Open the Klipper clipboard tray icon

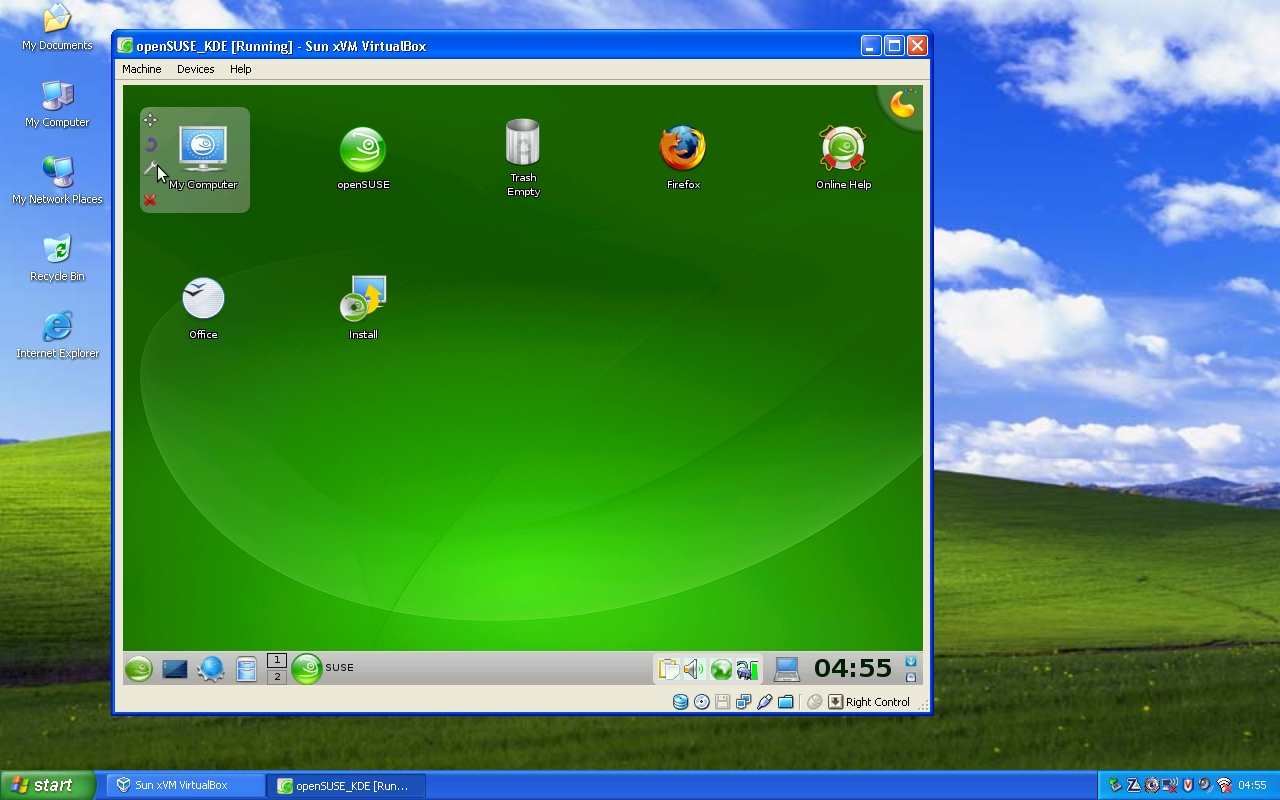(669, 669)
